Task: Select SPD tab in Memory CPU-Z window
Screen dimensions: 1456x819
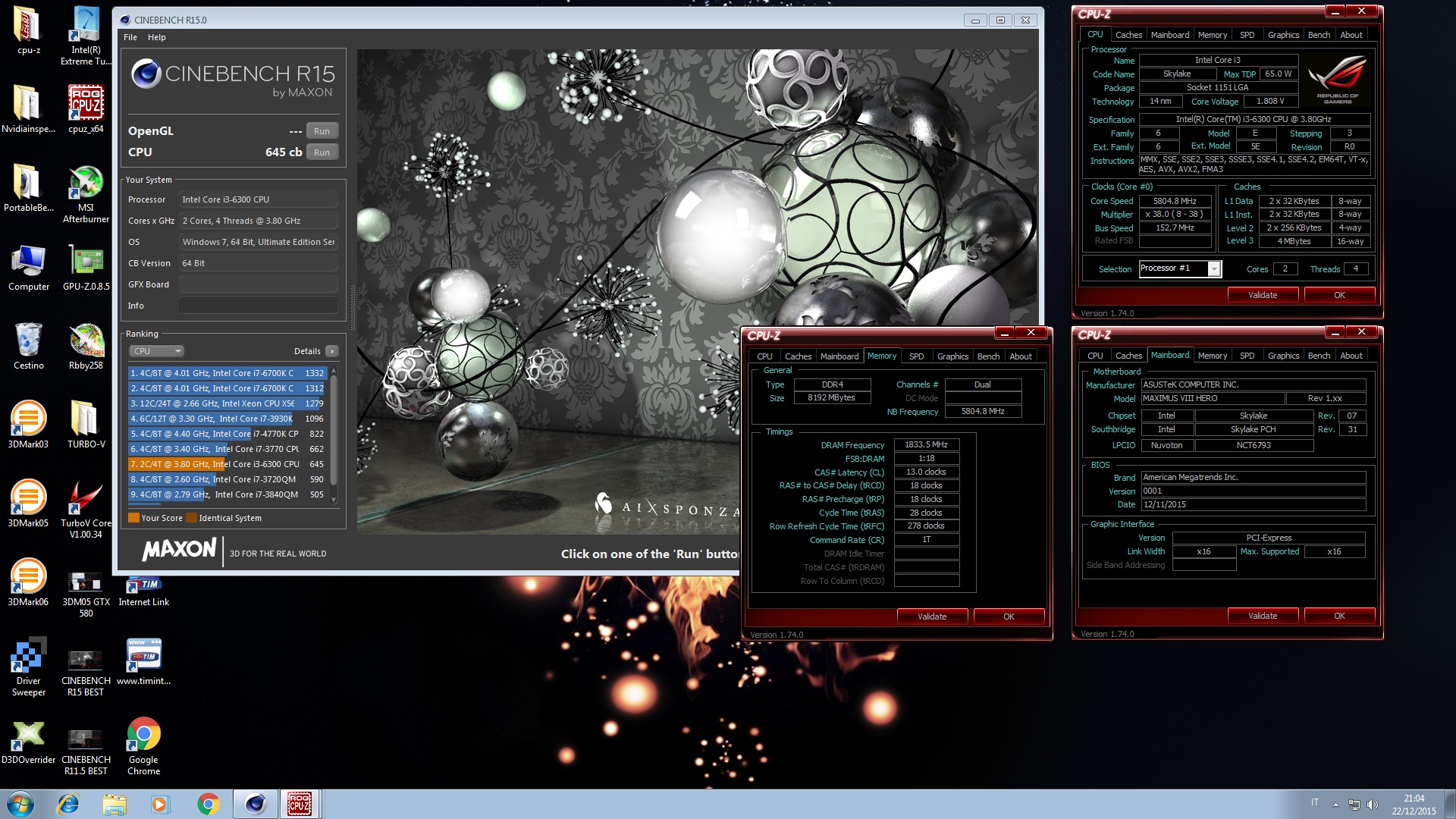Action: click(x=916, y=356)
